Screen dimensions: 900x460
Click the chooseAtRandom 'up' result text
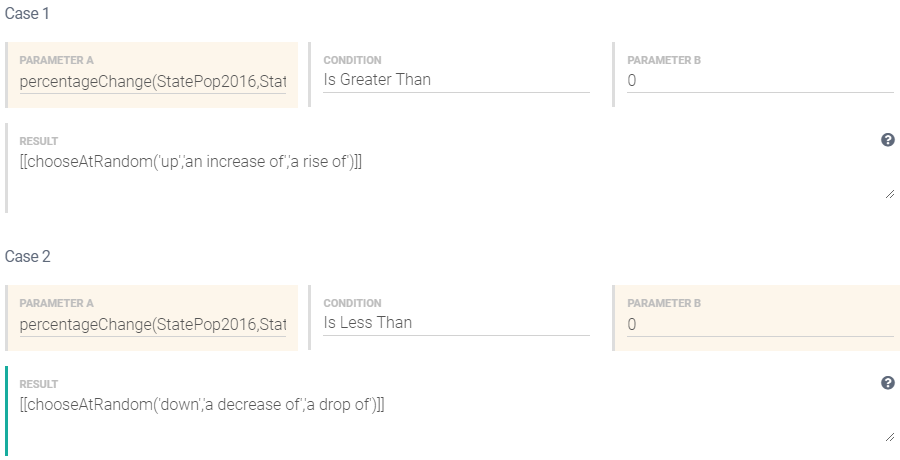[190, 161]
